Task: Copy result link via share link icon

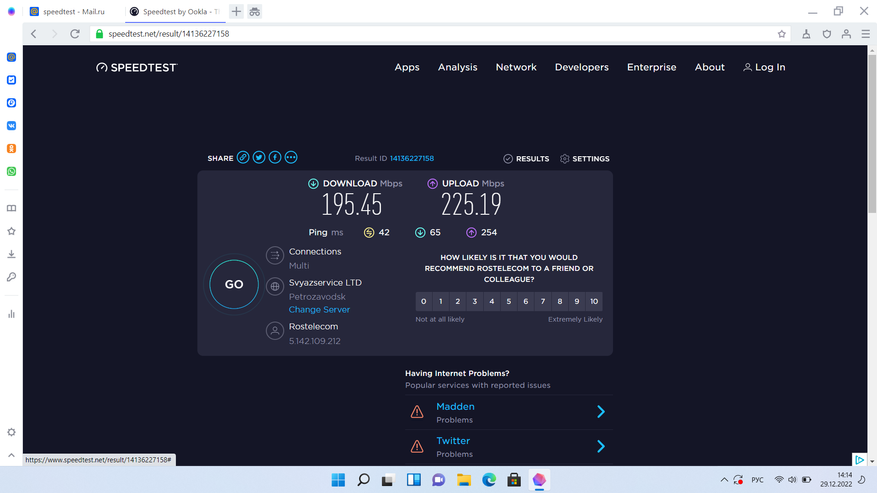Action: point(243,158)
